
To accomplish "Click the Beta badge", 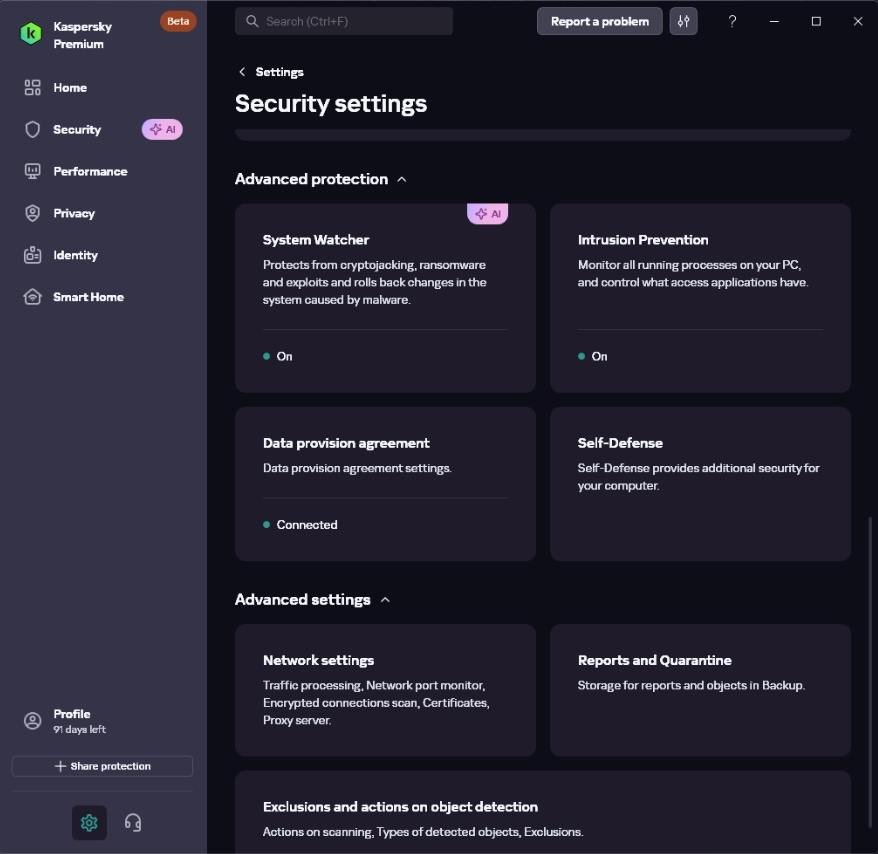I will 178,21.
